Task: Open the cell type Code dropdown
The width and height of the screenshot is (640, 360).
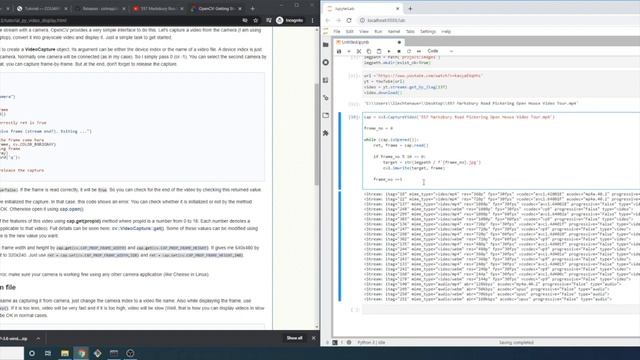Action: point(440,51)
